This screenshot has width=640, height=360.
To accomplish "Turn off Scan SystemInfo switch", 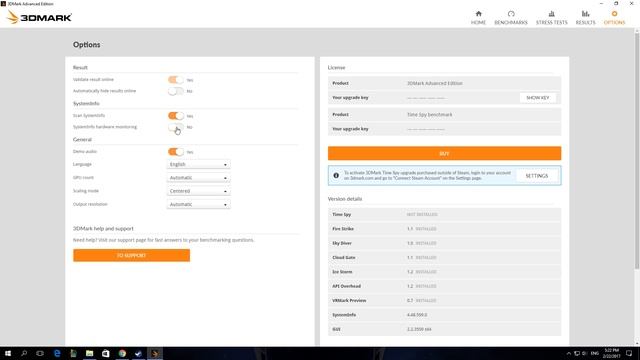I will pos(176,116).
